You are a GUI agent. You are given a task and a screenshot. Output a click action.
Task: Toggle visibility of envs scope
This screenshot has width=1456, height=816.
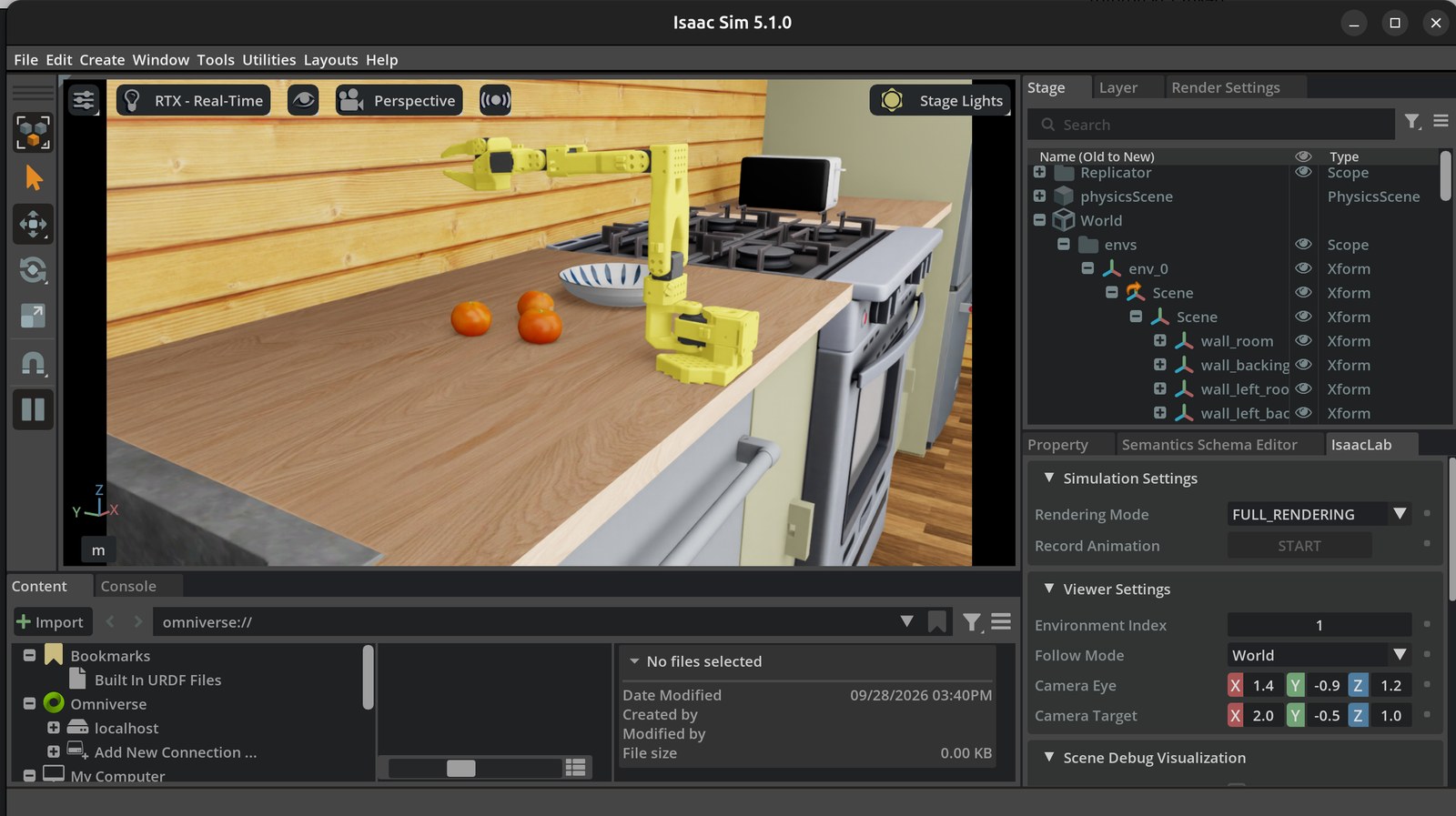click(x=1303, y=244)
